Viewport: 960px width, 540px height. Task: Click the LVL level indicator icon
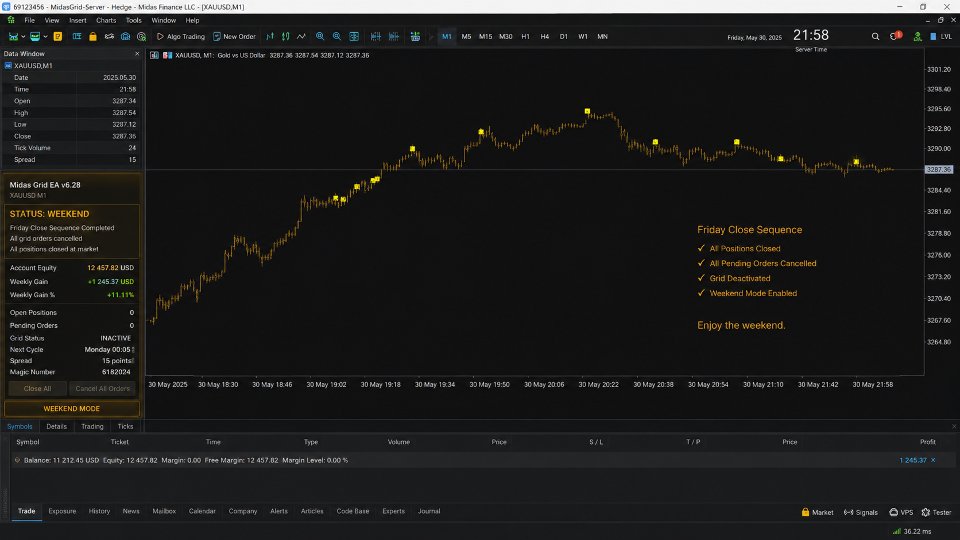point(941,37)
